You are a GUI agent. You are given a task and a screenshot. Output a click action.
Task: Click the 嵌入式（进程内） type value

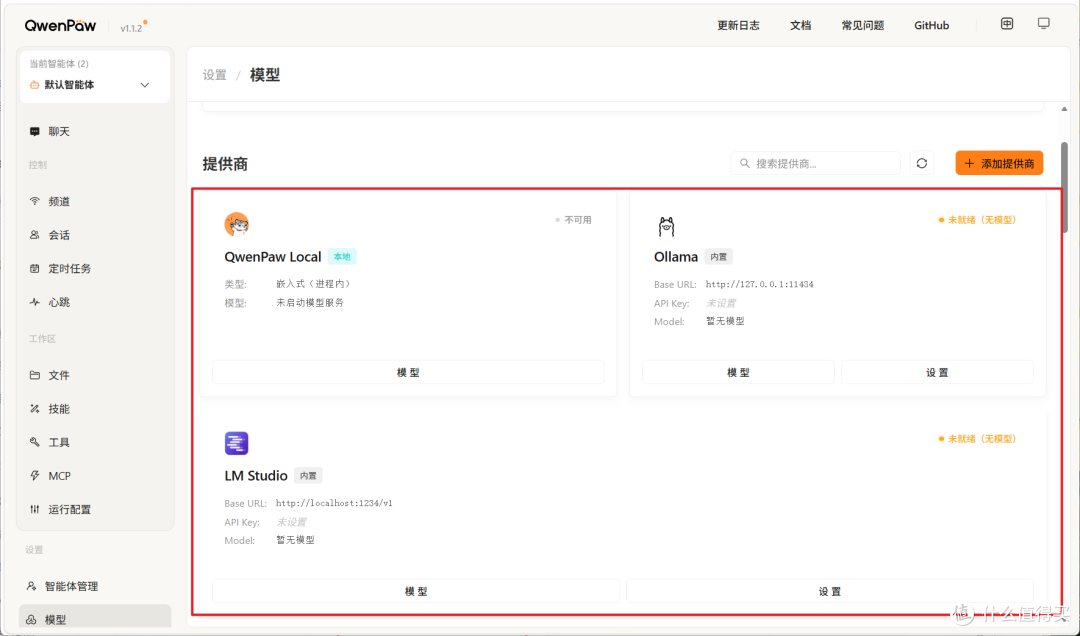click(314, 284)
